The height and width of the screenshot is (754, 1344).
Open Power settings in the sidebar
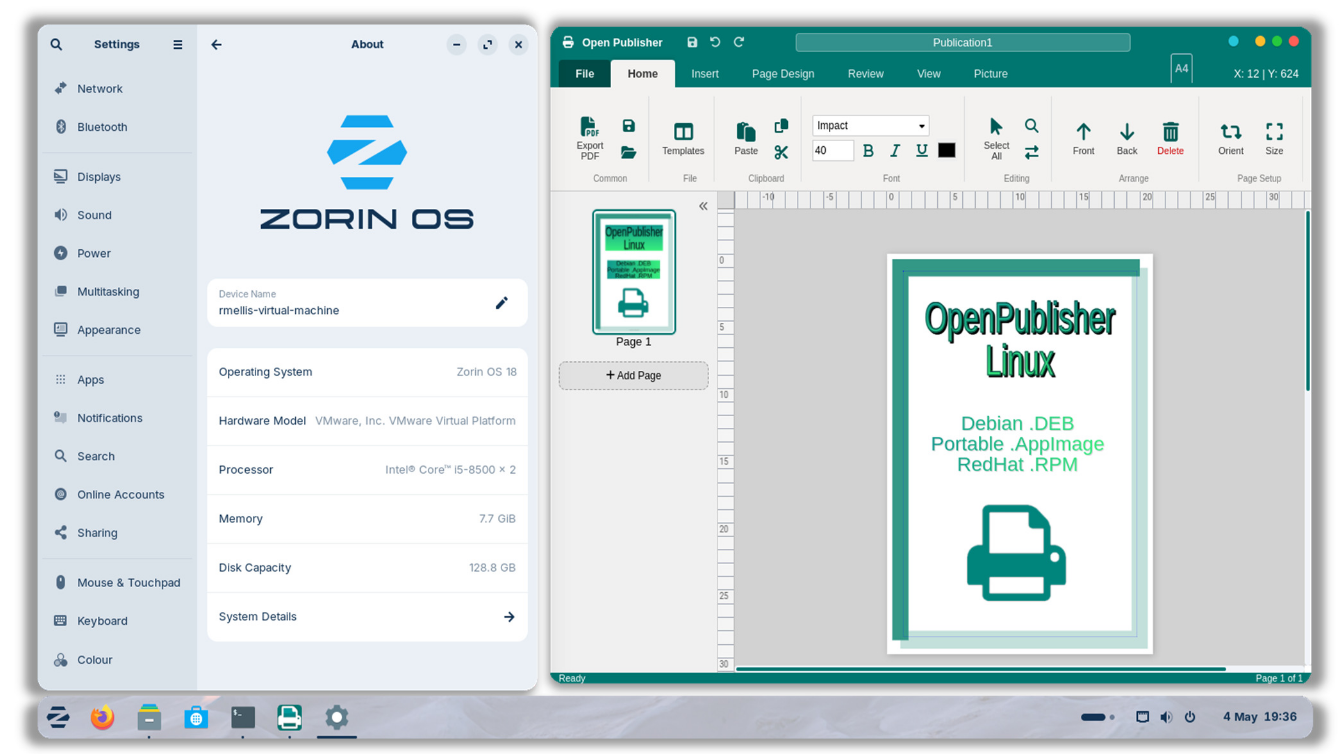[x=117, y=253]
